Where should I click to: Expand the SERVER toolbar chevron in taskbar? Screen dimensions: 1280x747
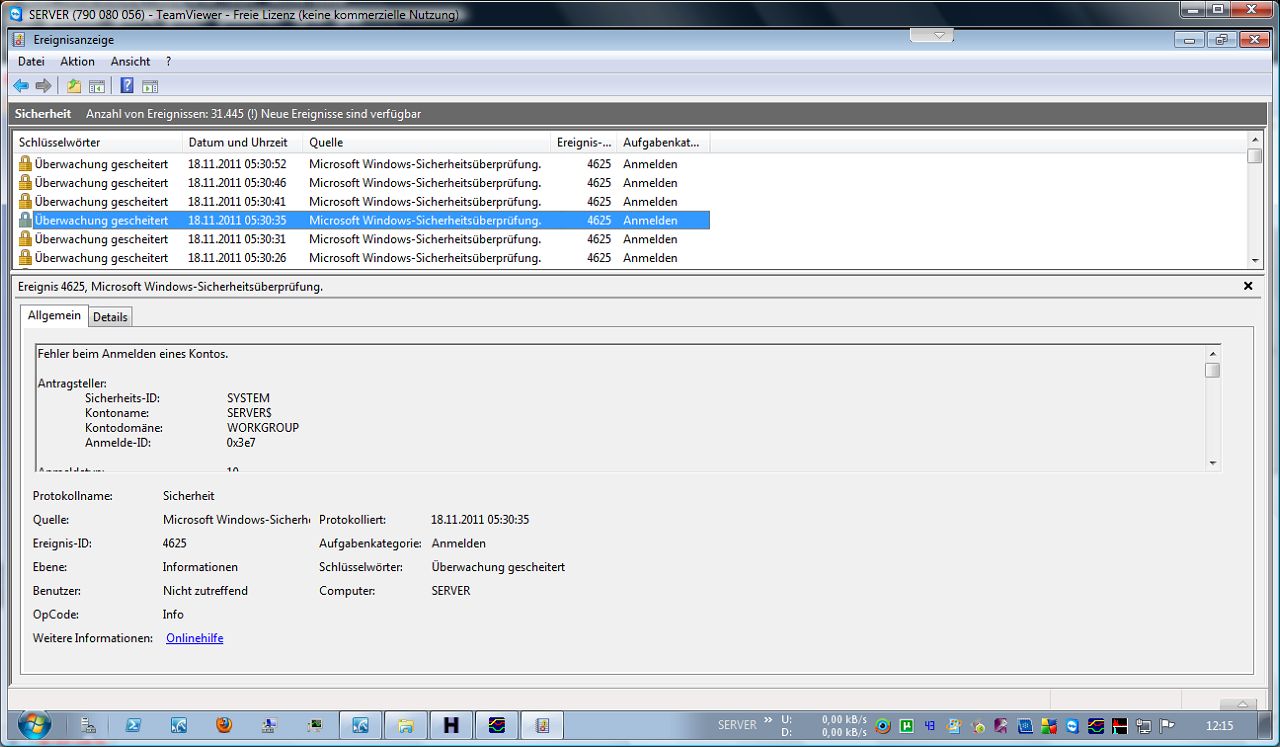(768, 719)
